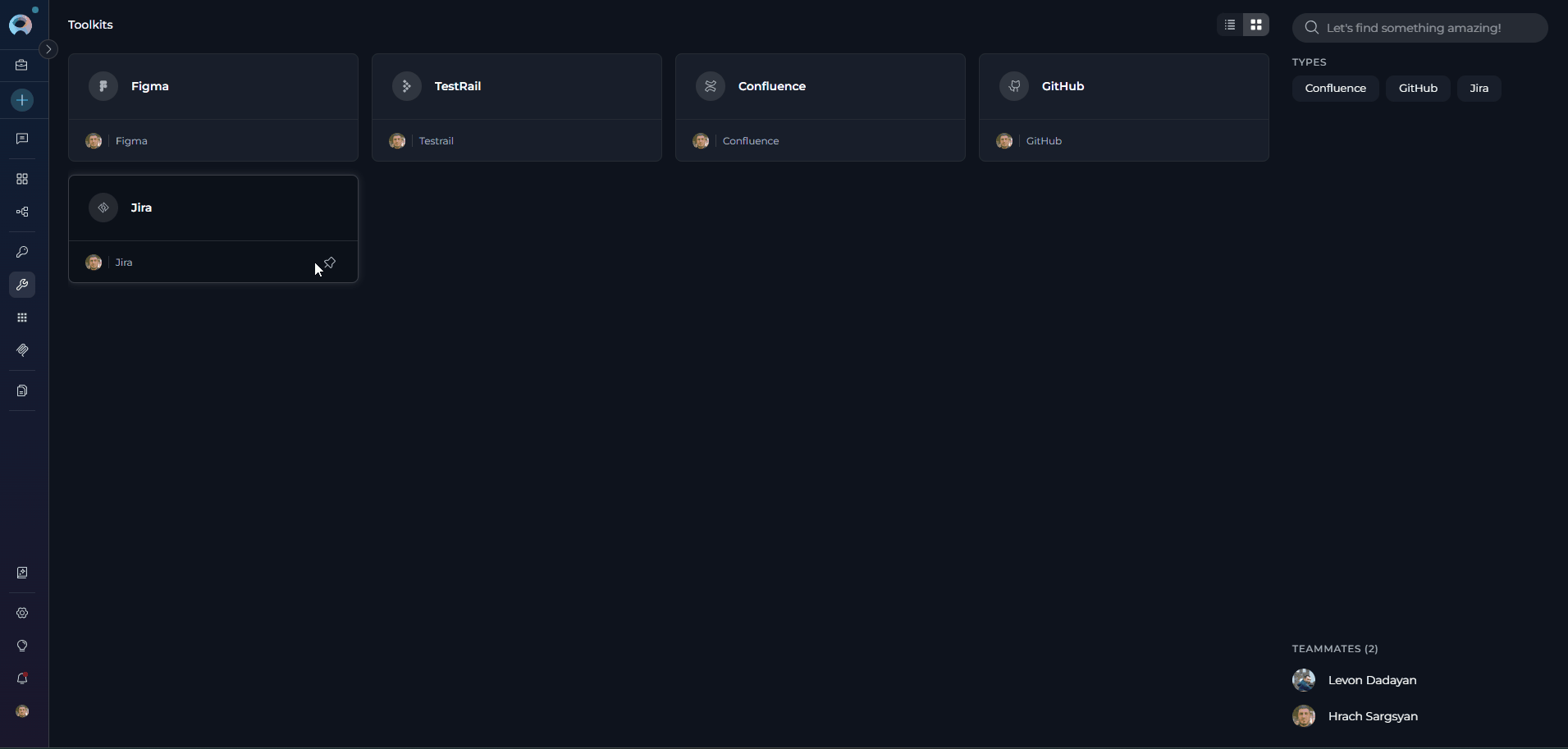Filter by the Jira type
The height and width of the screenshot is (749, 1568).
point(1479,89)
